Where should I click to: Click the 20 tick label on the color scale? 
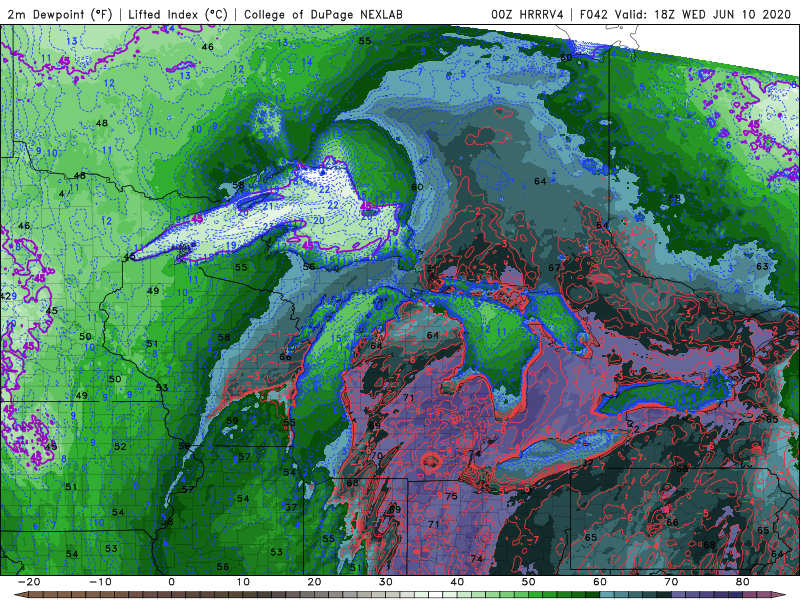click(x=314, y=582)
